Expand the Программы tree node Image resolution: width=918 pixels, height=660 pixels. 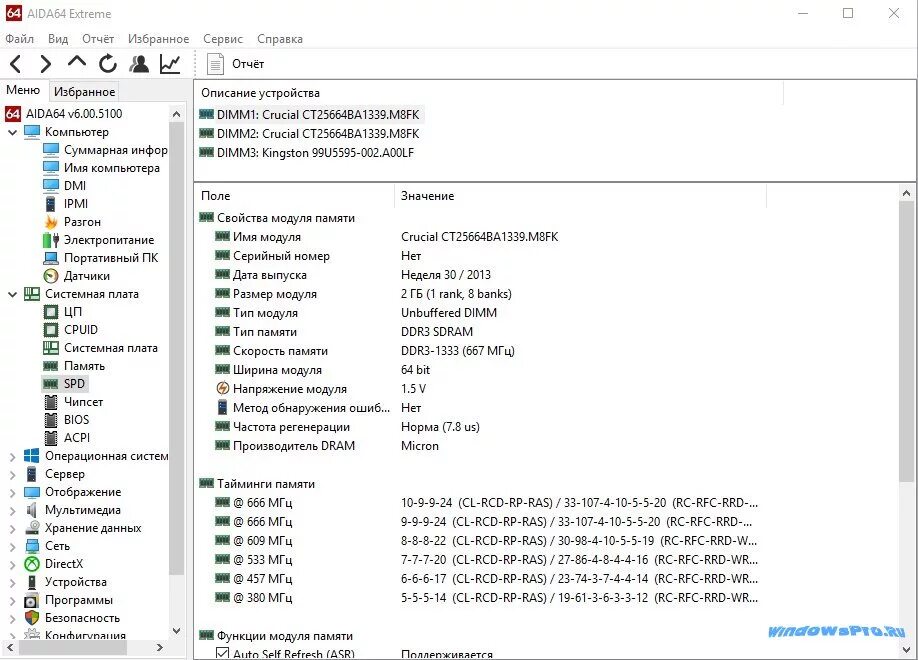[x=12, y=601]
